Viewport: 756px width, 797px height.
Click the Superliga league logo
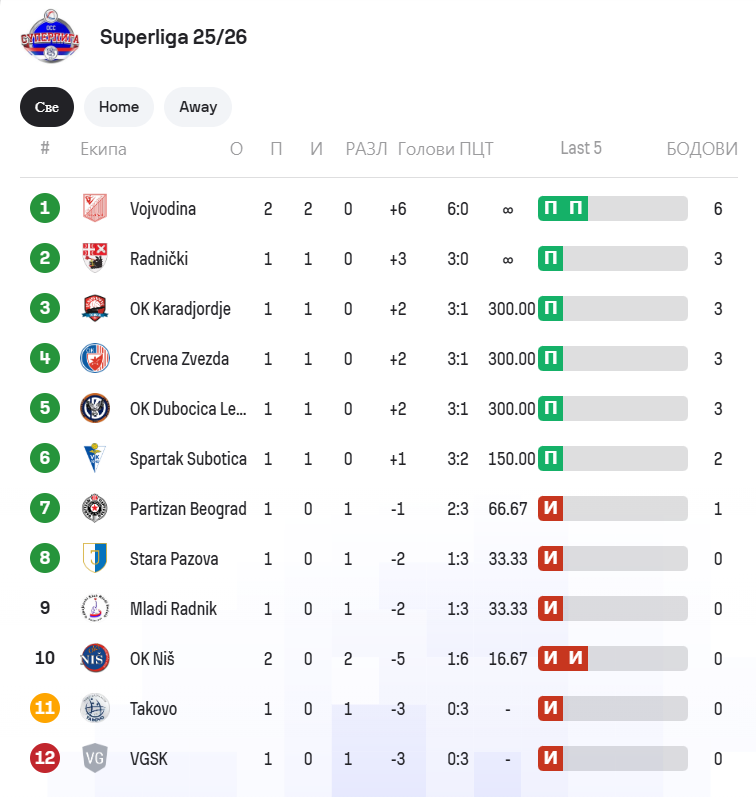click(x=50, y=37)
